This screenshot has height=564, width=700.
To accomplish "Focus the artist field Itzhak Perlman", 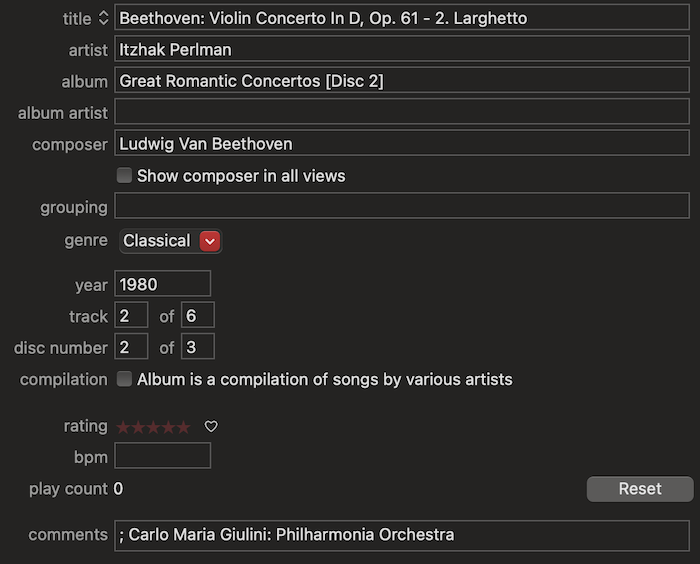I will click(x=401, y=49).
